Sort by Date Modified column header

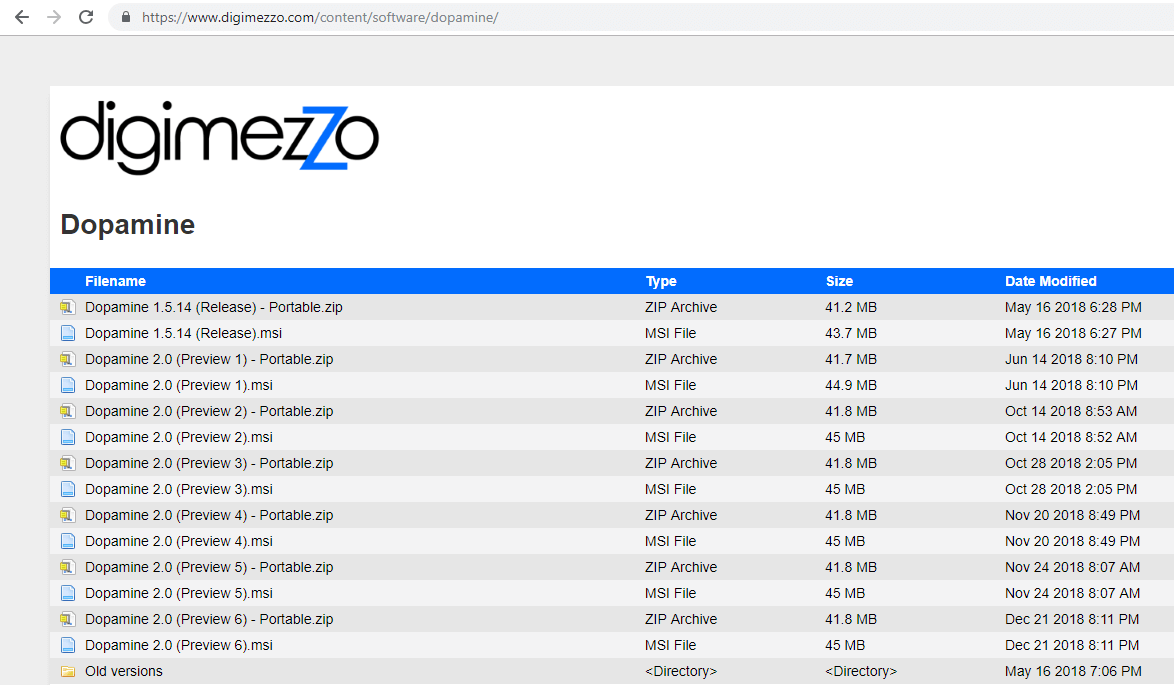(x=1050, y=281)
